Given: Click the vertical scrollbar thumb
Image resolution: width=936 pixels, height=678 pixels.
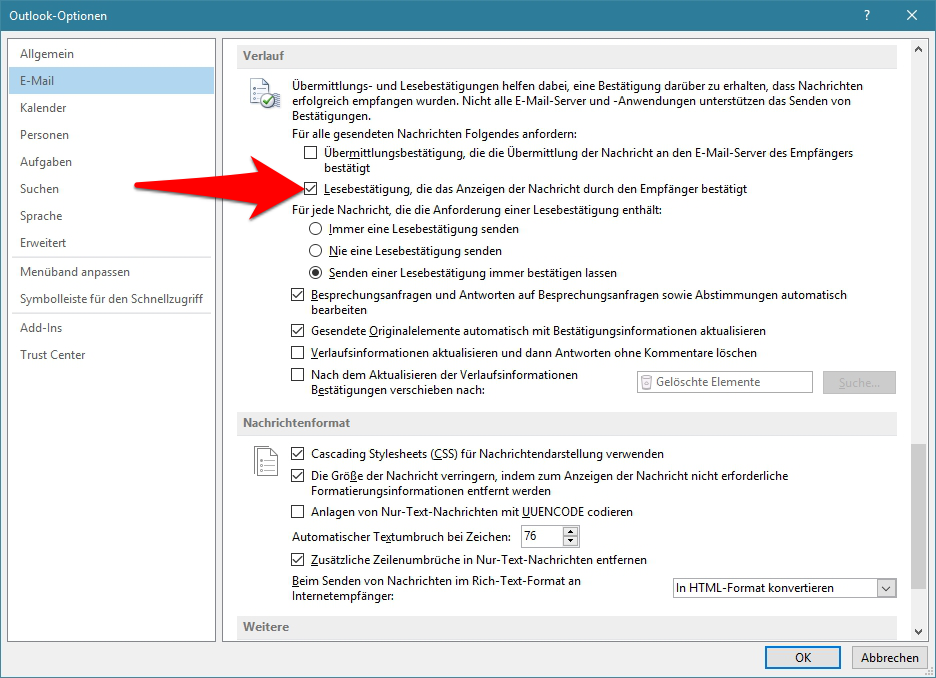Looking at the screenshot, I should [918, 517].
